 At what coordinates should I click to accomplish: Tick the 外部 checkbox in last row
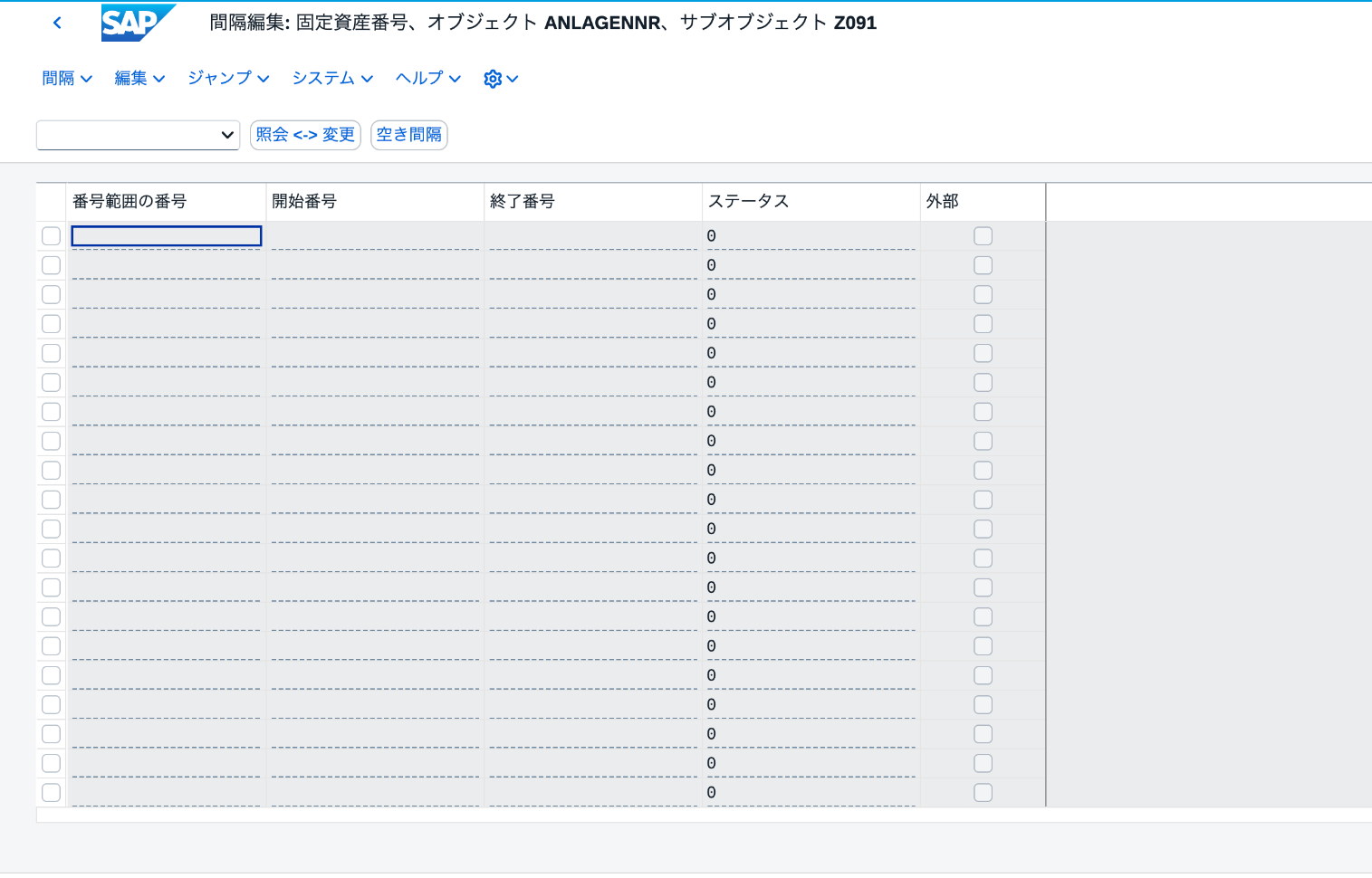pos(983,793)
